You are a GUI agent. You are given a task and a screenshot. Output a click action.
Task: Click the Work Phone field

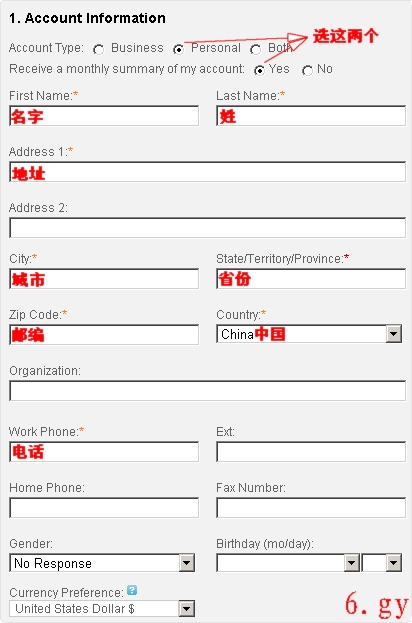tap(104, 452)
